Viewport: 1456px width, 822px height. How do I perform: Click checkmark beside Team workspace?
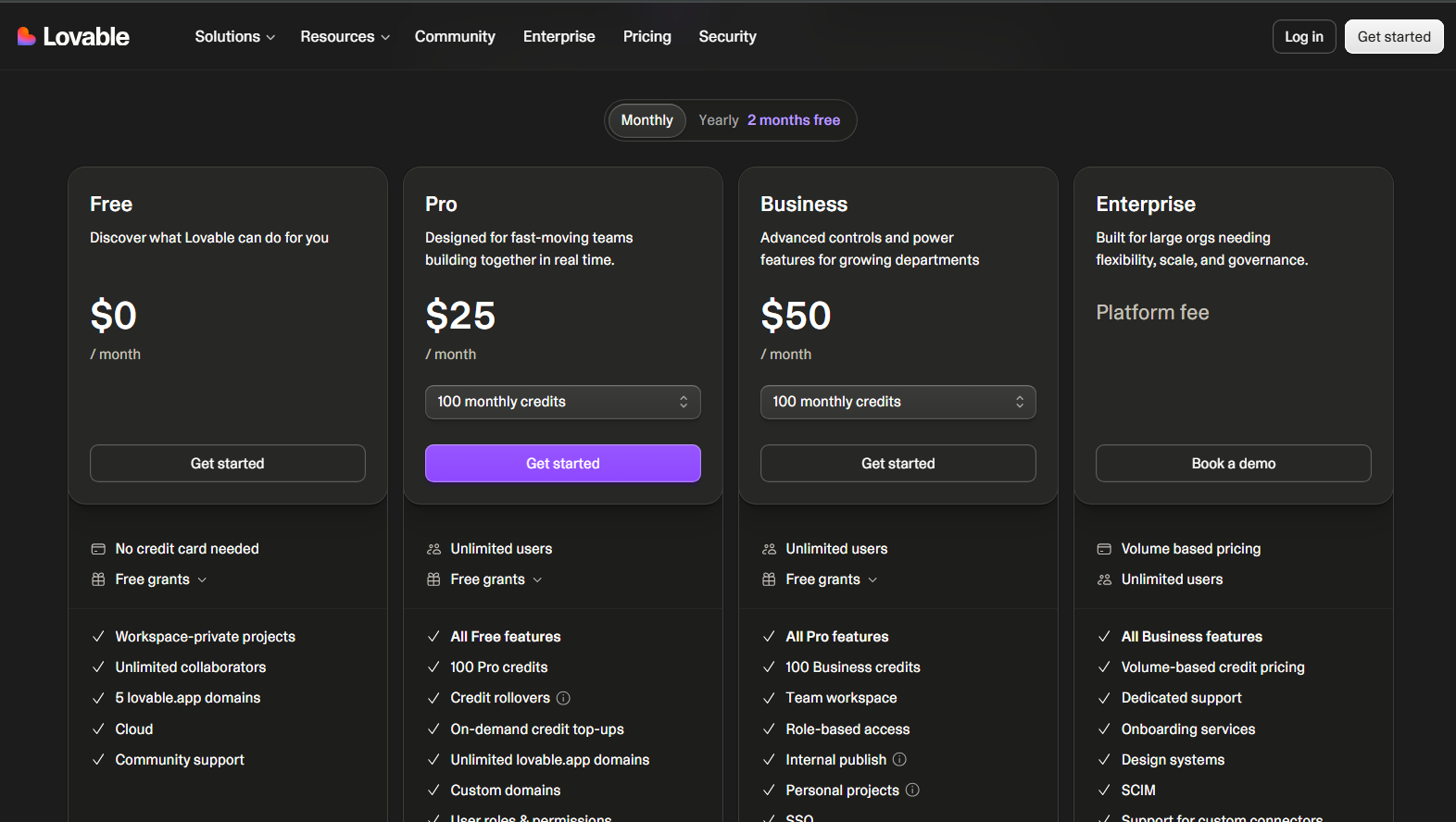(769, 698)
